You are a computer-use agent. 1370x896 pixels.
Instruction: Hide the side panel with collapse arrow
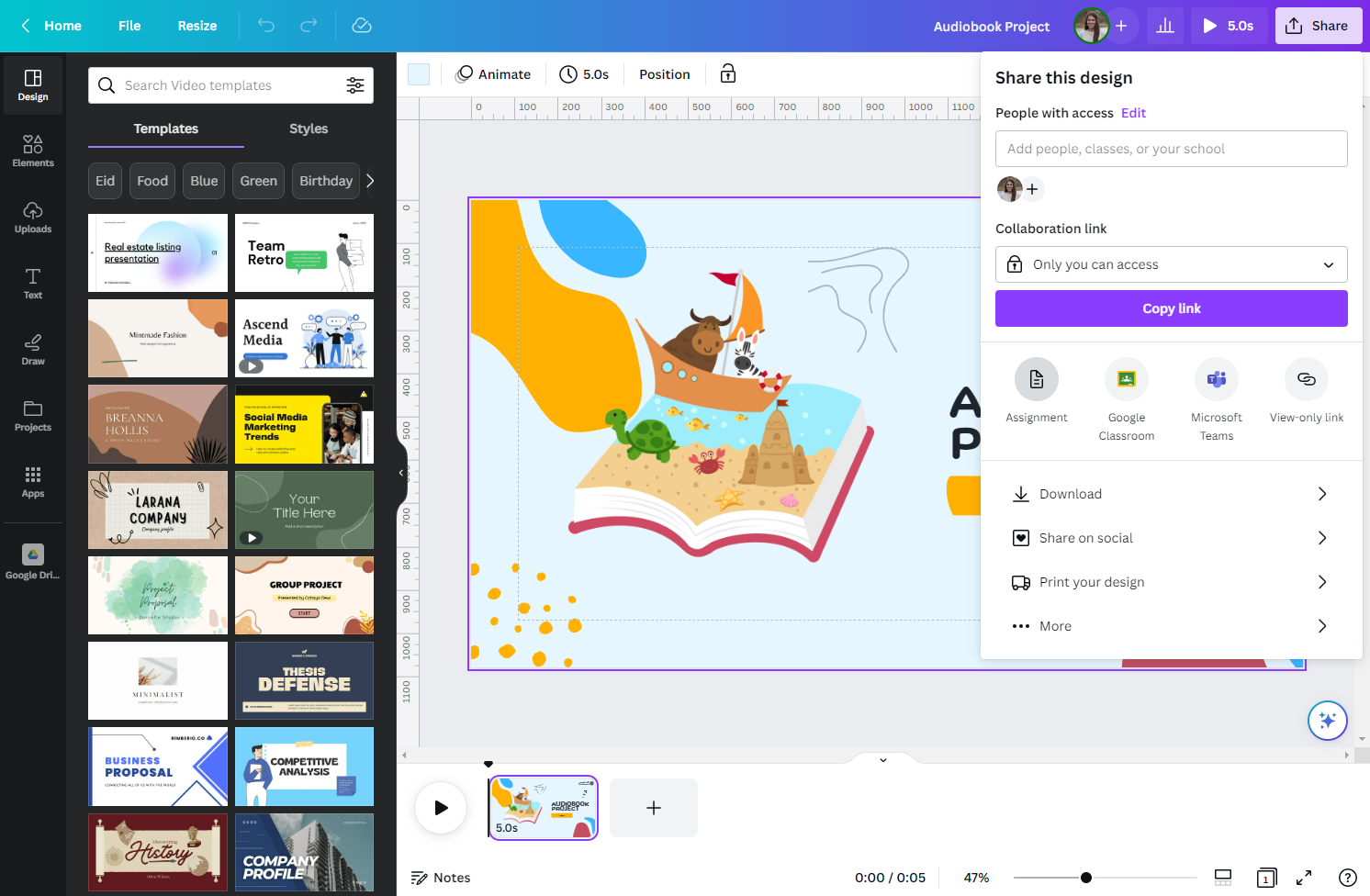point(401,473)
